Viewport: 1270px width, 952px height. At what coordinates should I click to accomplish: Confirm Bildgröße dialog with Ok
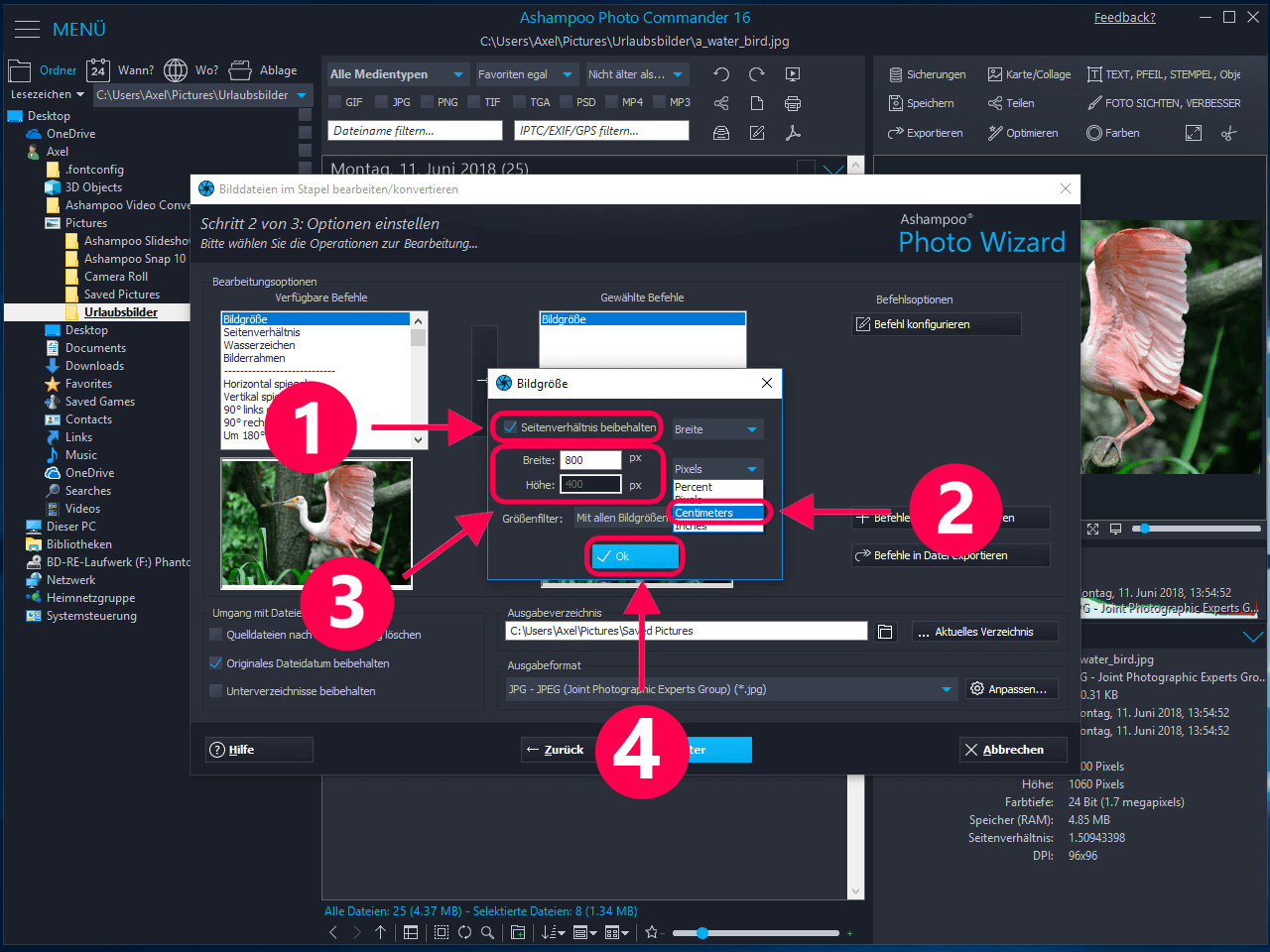click(x=635, y=556)
